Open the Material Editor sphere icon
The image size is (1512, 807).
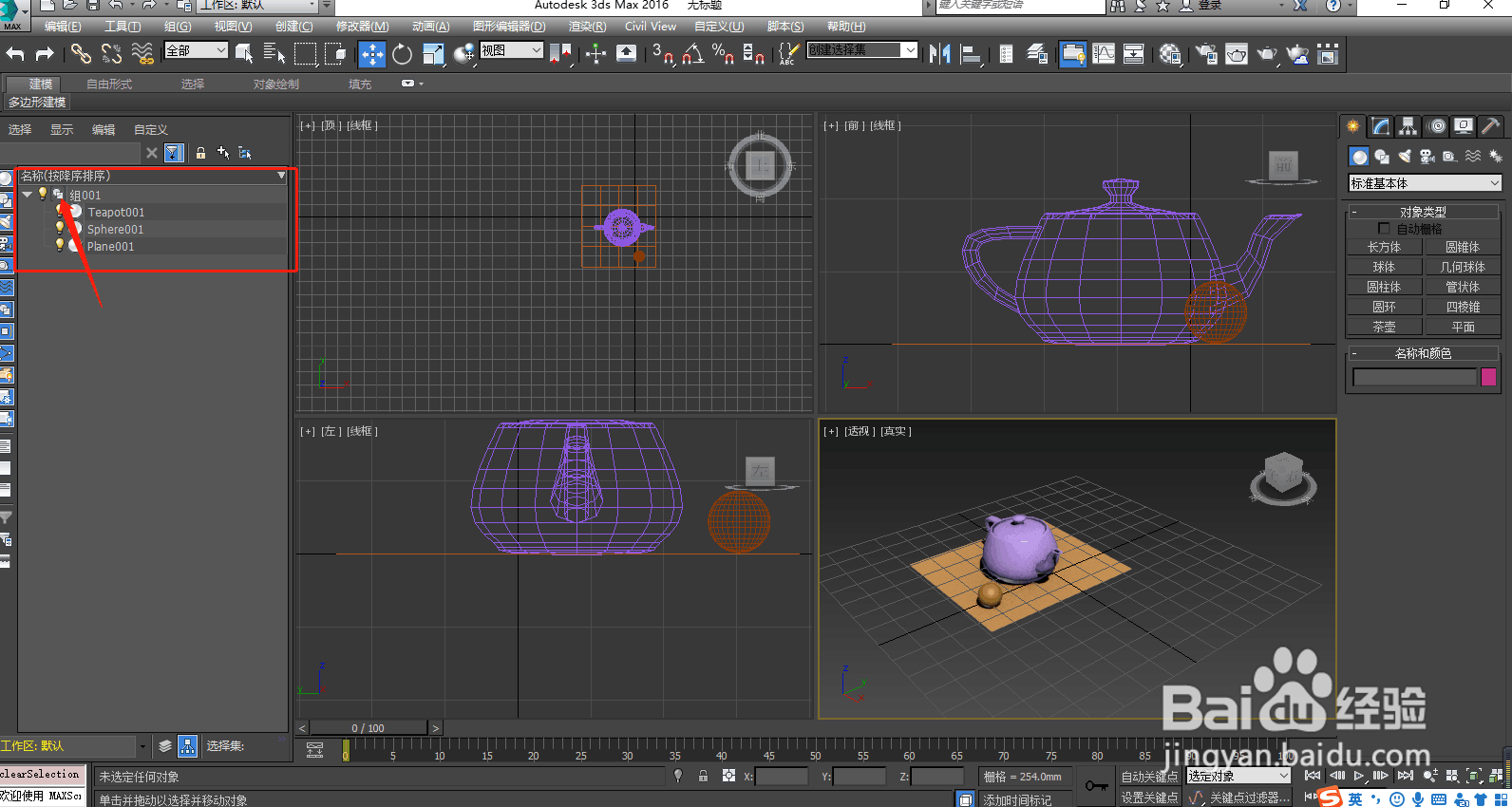tap(1171, 54)
